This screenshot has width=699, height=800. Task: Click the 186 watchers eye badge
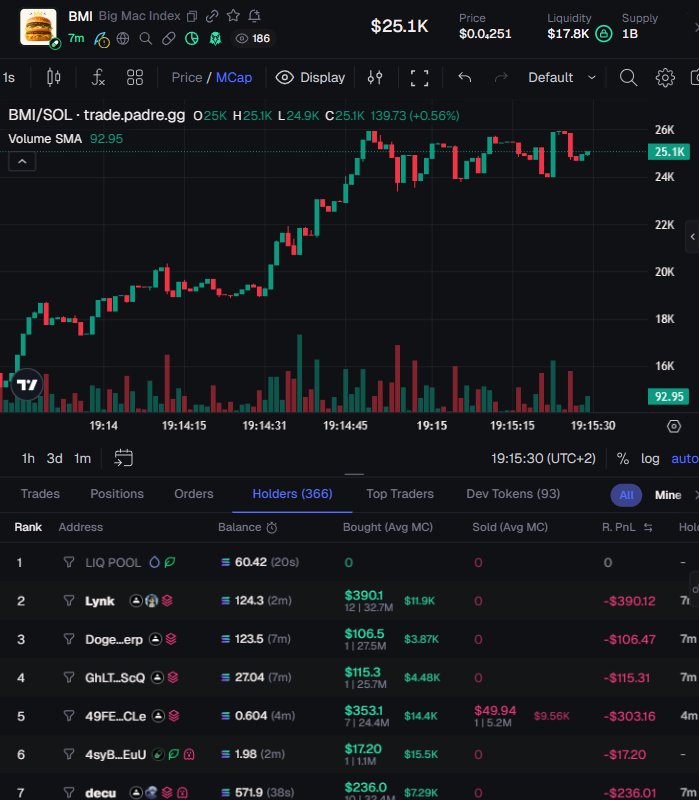click(x=253, y=38)
